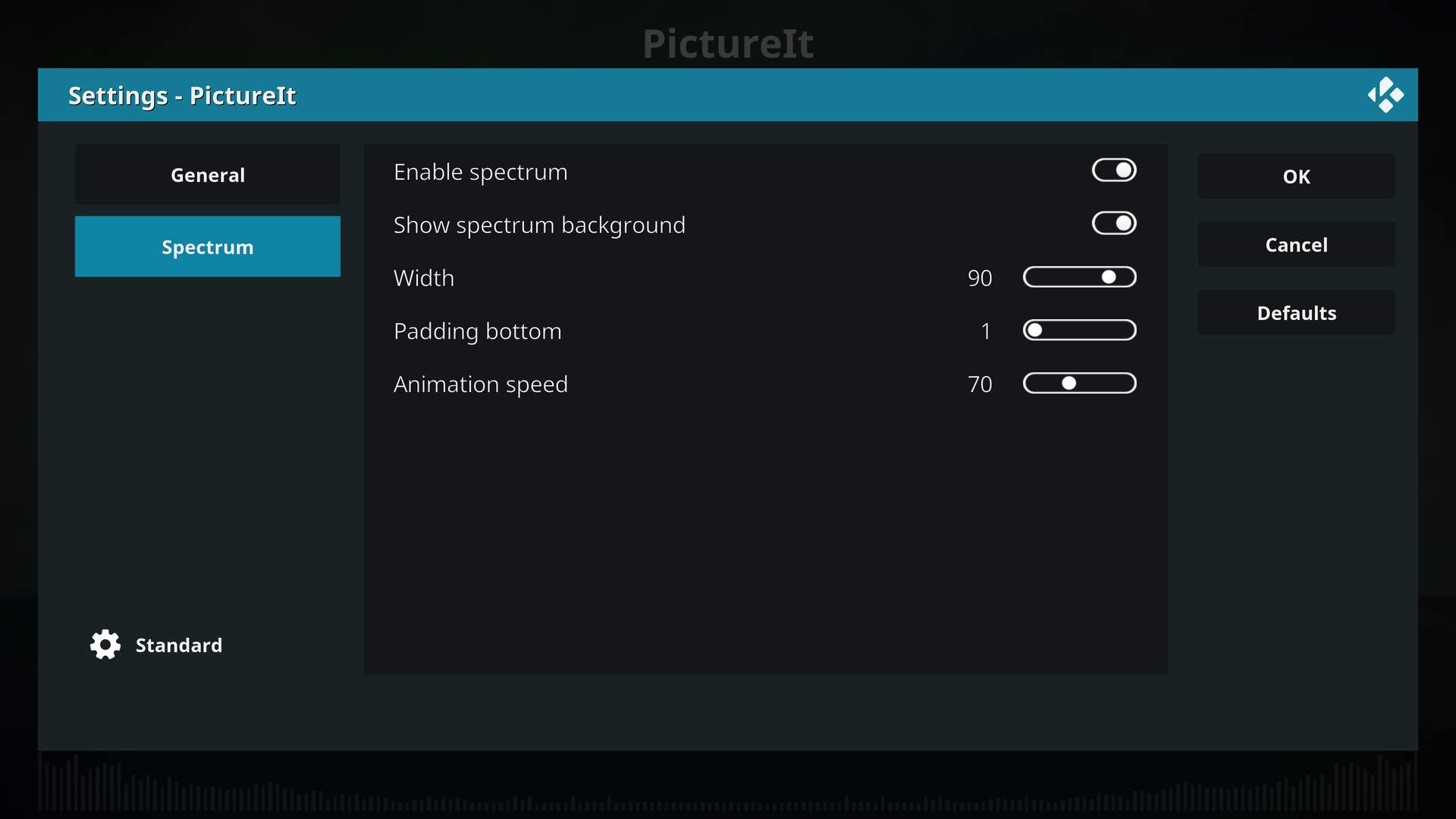Click the Width value 90
This screenshot has height=819, width=1456.
click(x=979, y=278)
